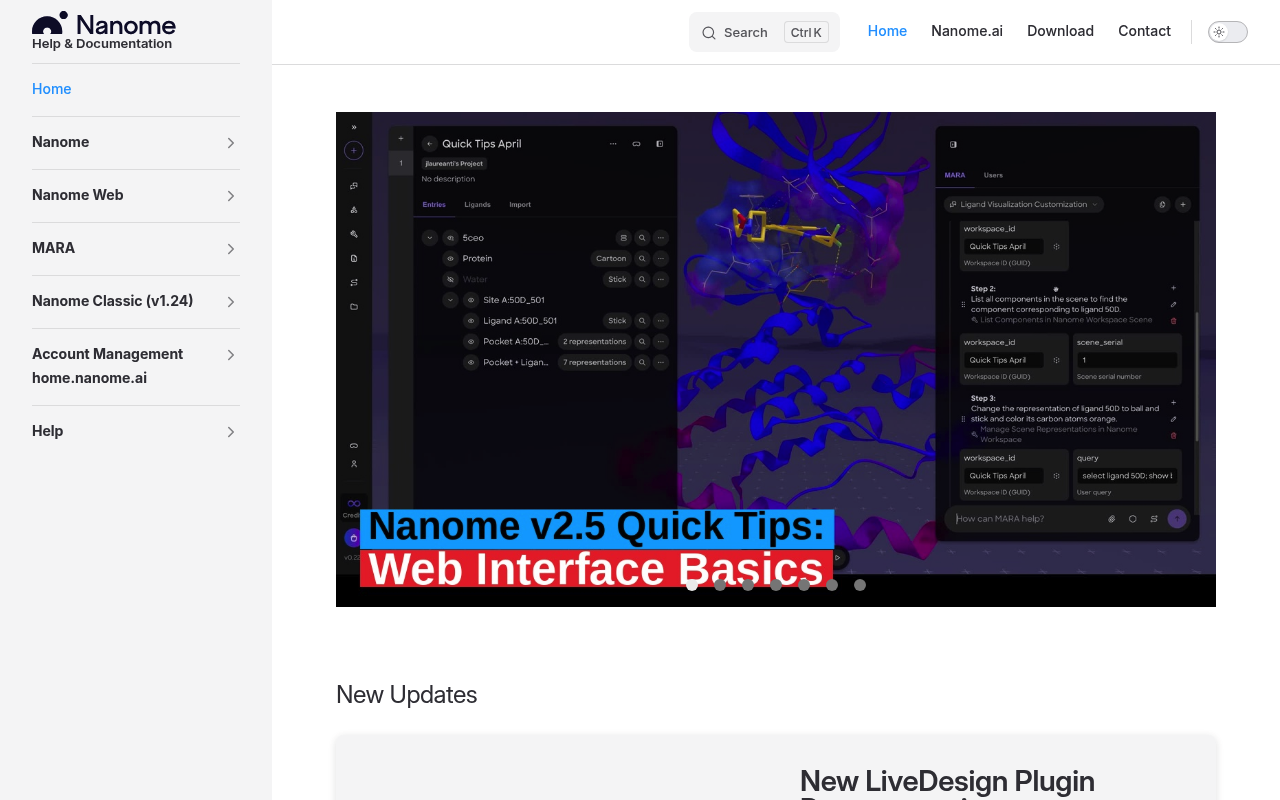The image size is (1280, 800).
Task: Open the Help sidebar label
Action: click(48, 431)
